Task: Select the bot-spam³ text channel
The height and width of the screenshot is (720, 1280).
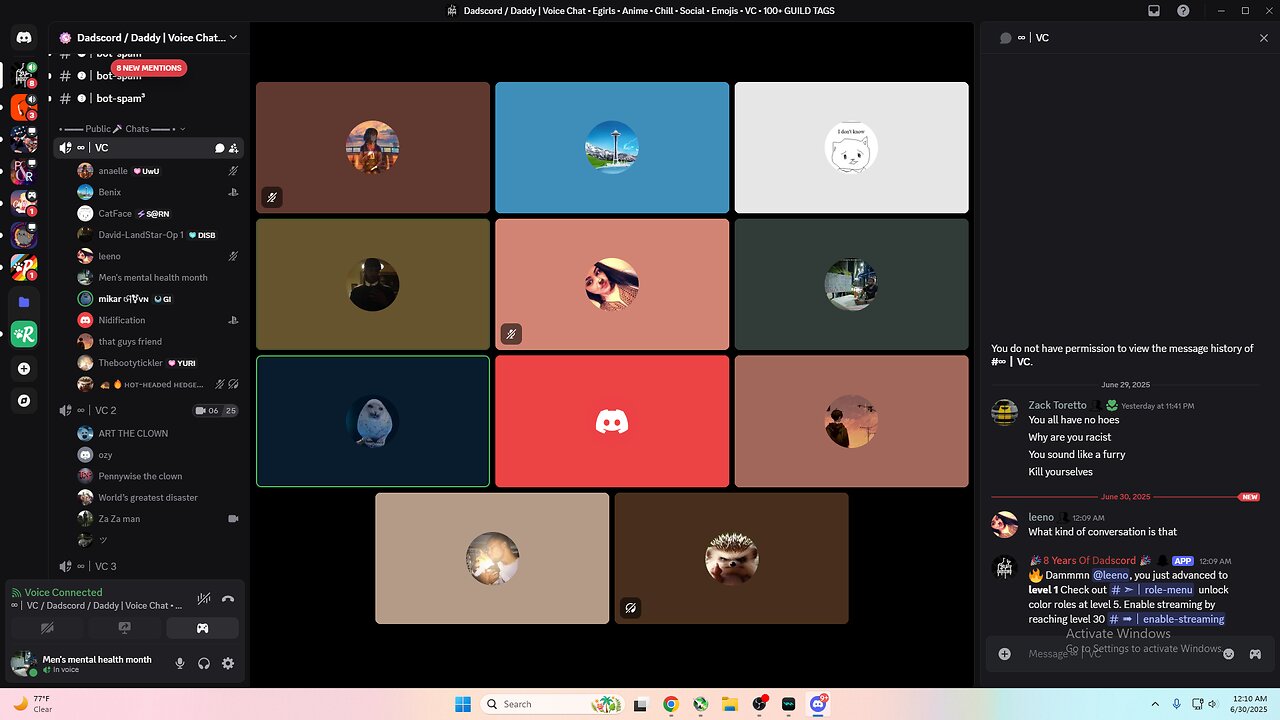Action: pyautogui.click(x=120, y=99)
